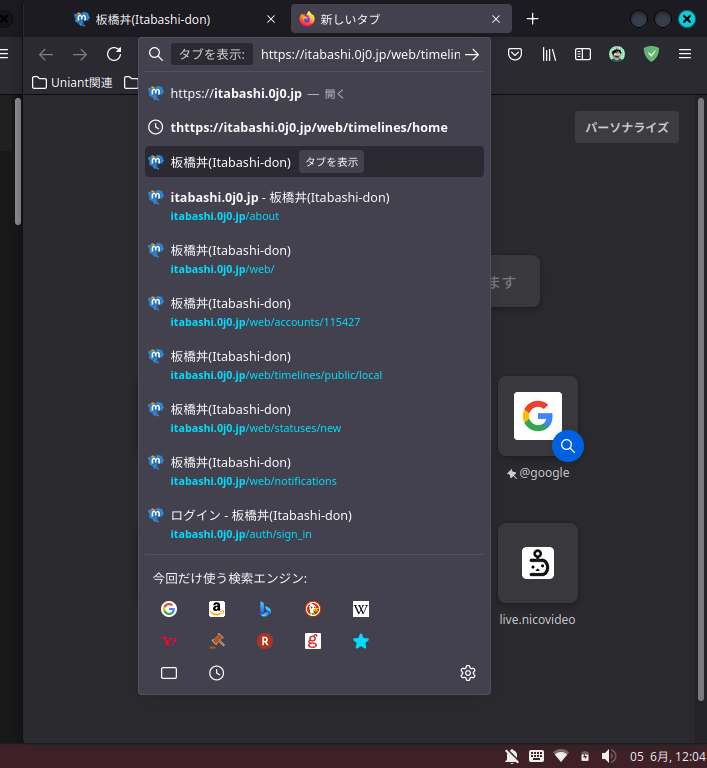The height and width of the screenshot is (768, 707).
Task: Open search settings via the gear icon
Action: (468, 673)
